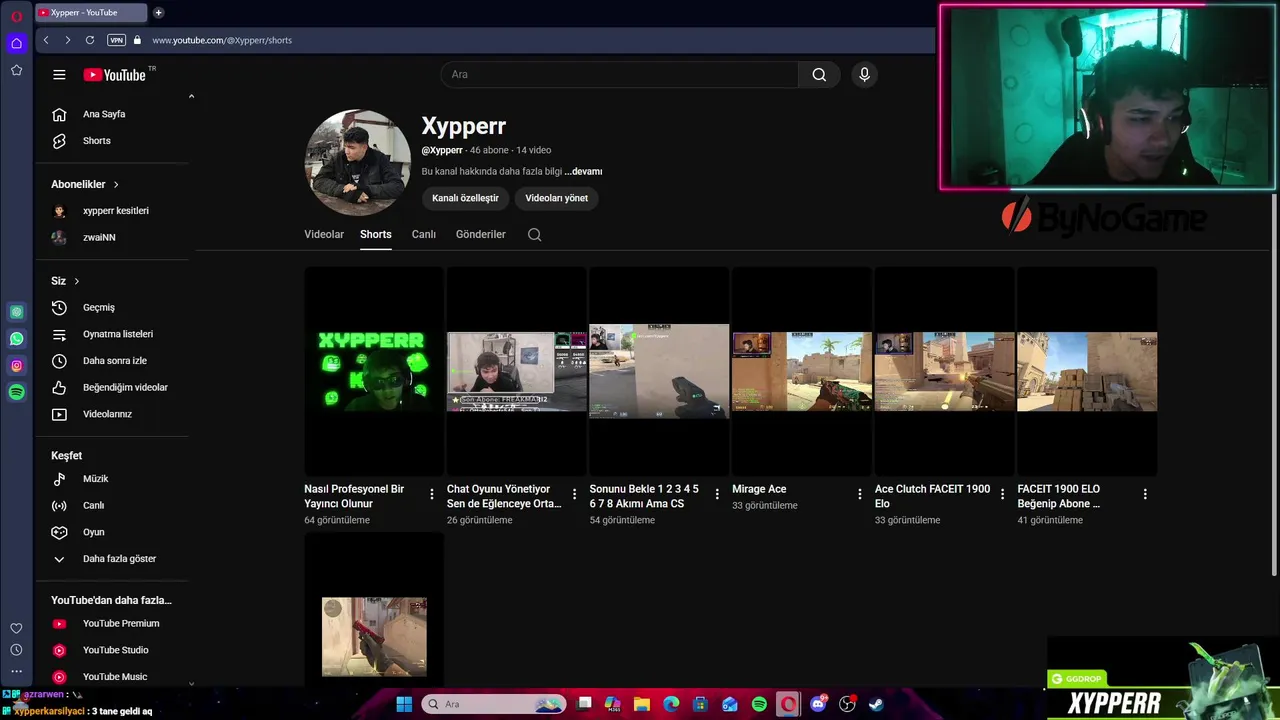This screenshot has height=720, width=1280.
Task: Search within the channel magnifier icon
Action: coord(534,235)
